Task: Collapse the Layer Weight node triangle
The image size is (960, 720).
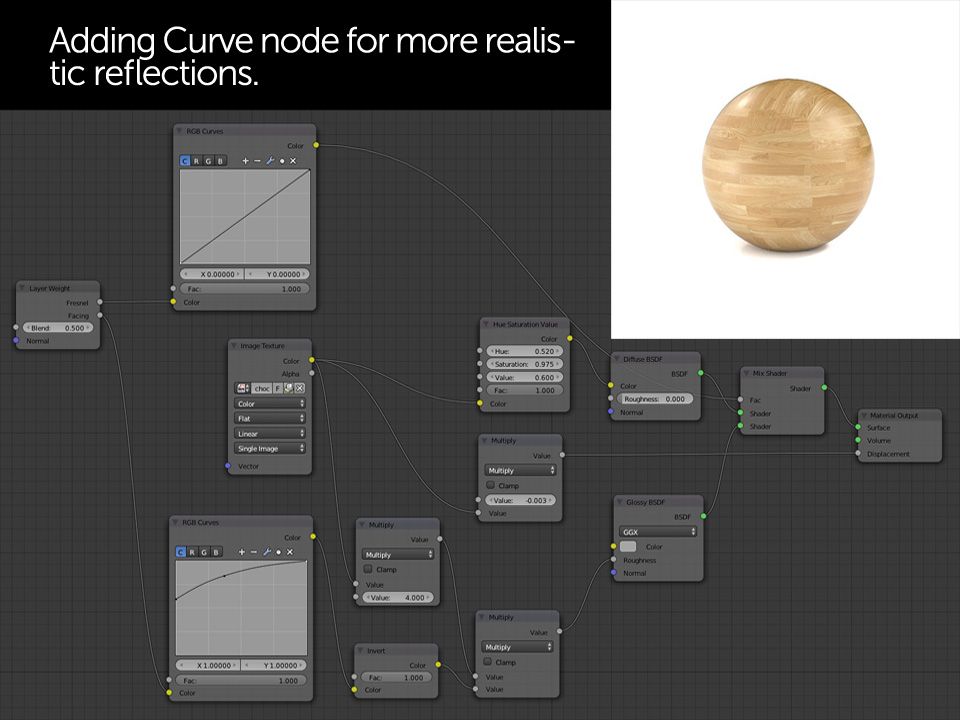Action: (22, 288)
